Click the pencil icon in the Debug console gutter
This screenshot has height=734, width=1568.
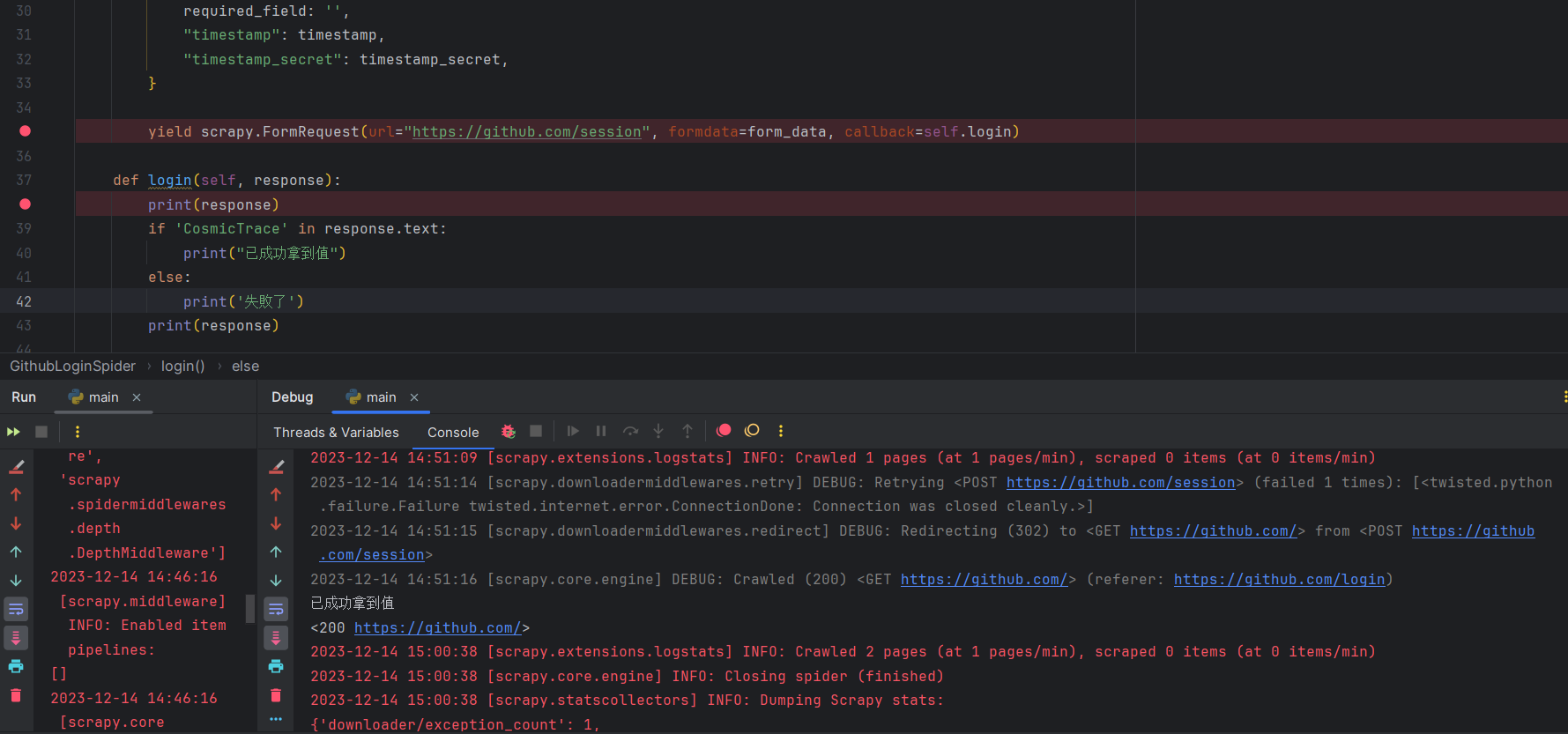pos(276,466)
